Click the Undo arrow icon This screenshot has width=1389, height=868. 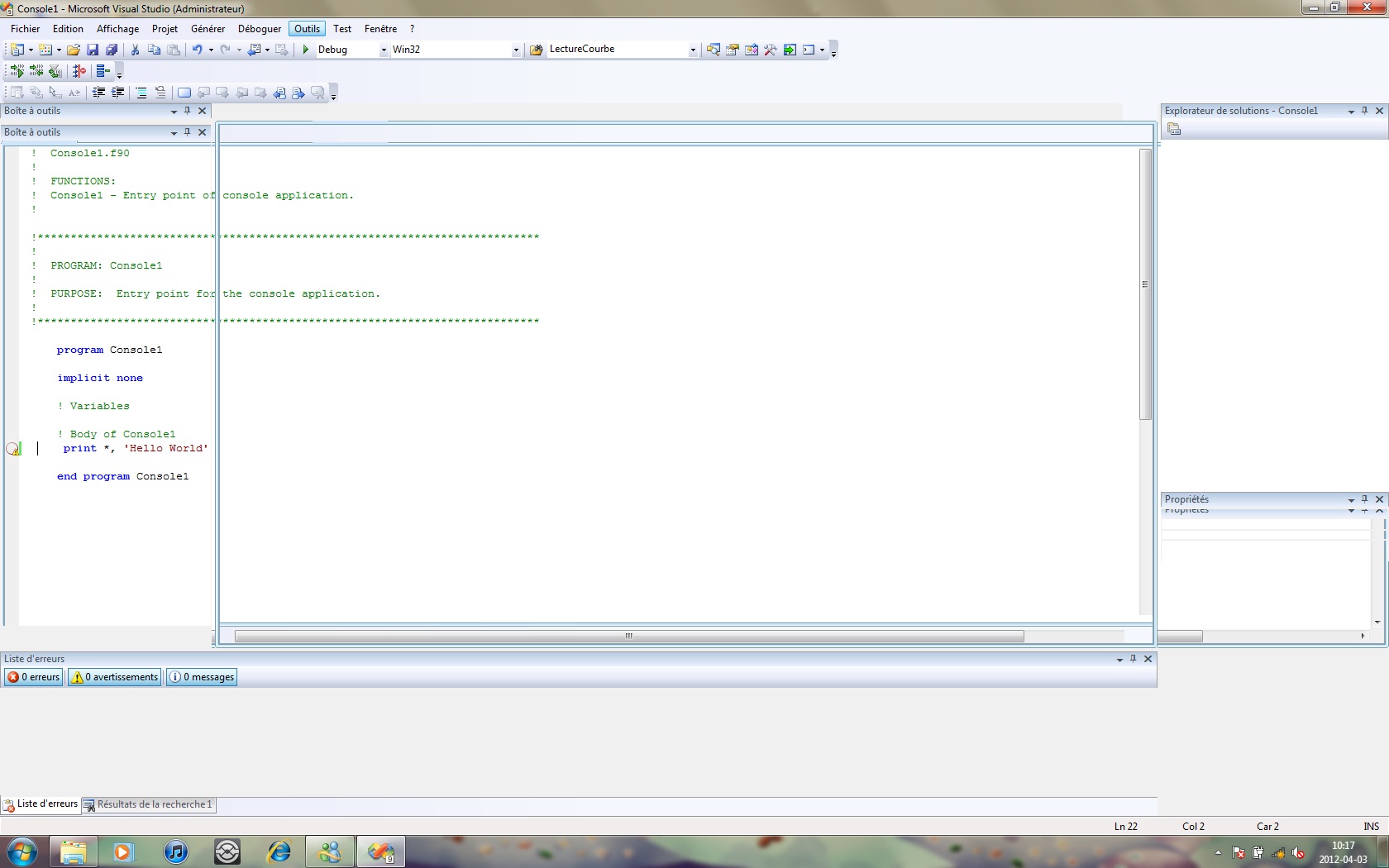[x=198, y=50]
